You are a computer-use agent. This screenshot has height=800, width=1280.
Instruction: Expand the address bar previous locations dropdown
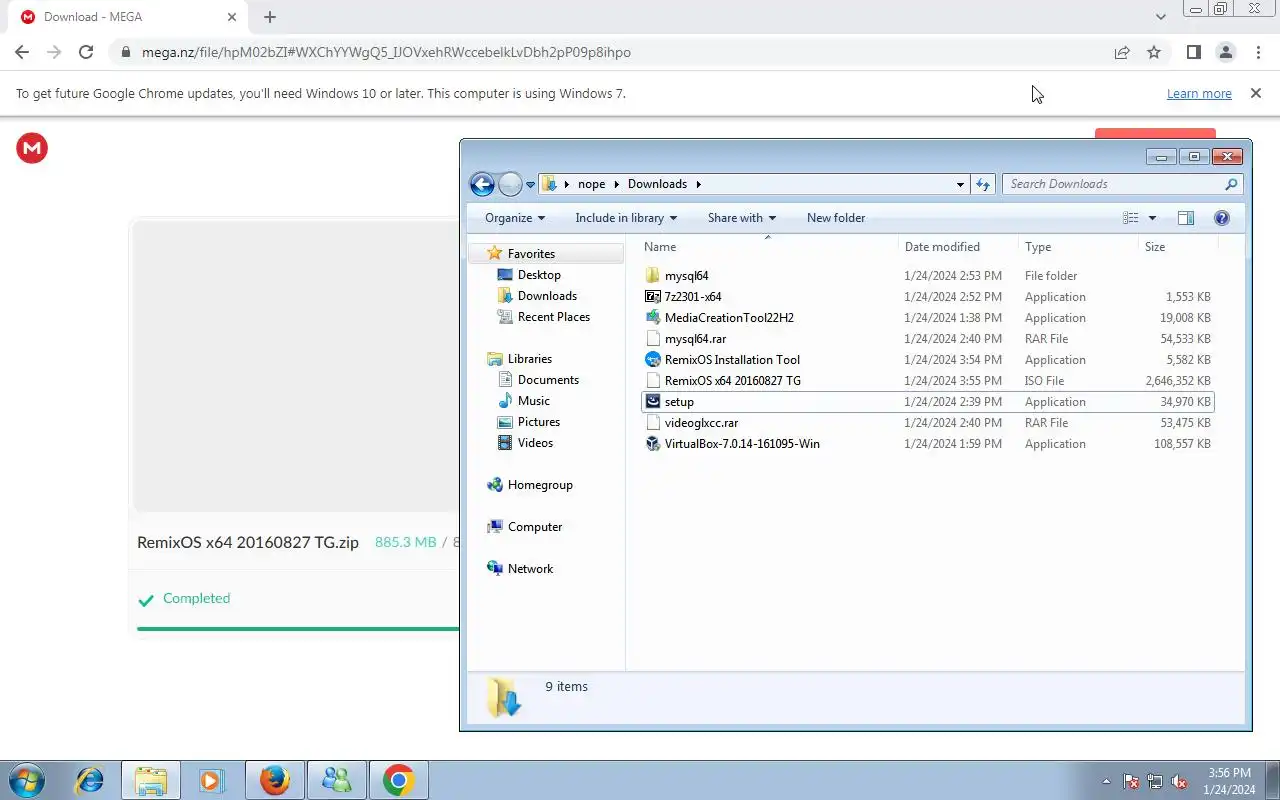click(x=960, y=184)
